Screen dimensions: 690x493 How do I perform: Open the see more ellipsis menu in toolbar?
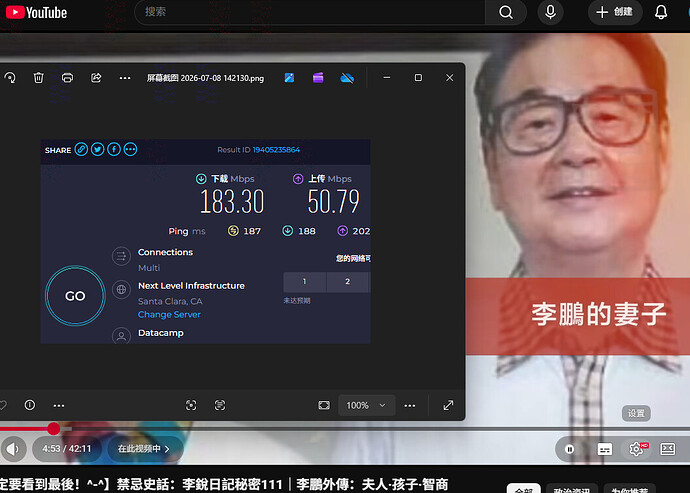(x=125, y=78)
